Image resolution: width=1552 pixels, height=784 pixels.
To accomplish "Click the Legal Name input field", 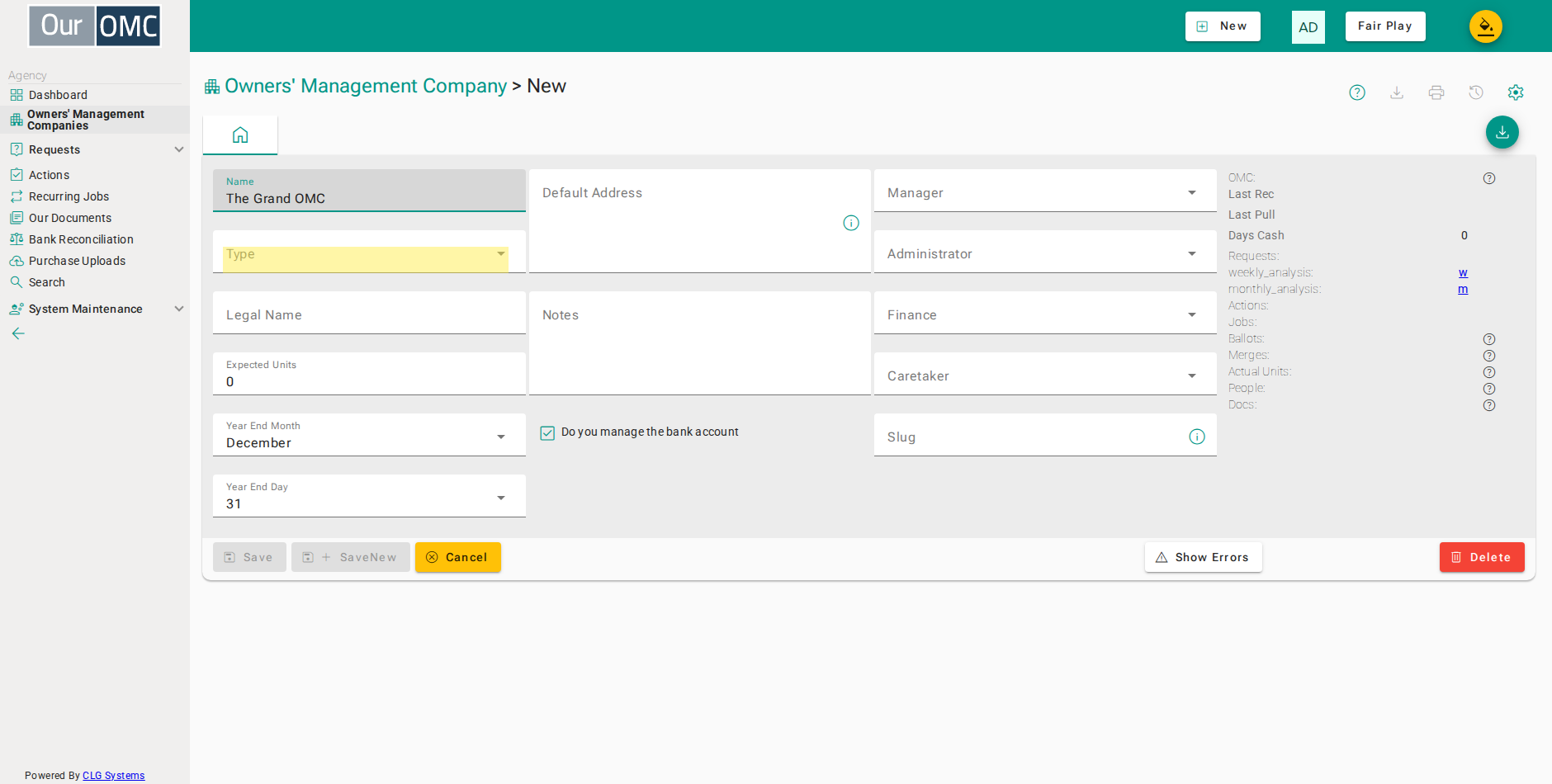I will coord(369,313).
